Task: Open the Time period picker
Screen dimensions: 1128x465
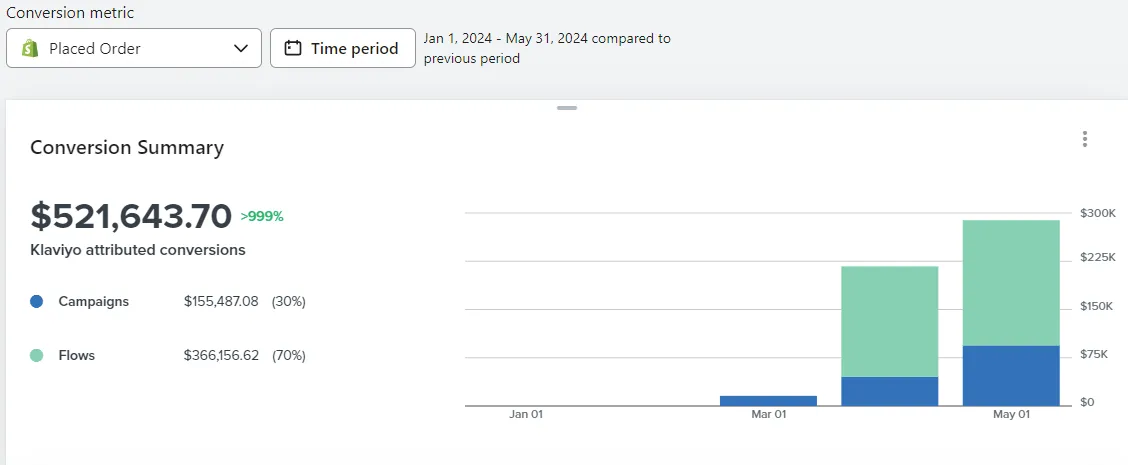Action: pyautogui.click(x=343, y=48)
